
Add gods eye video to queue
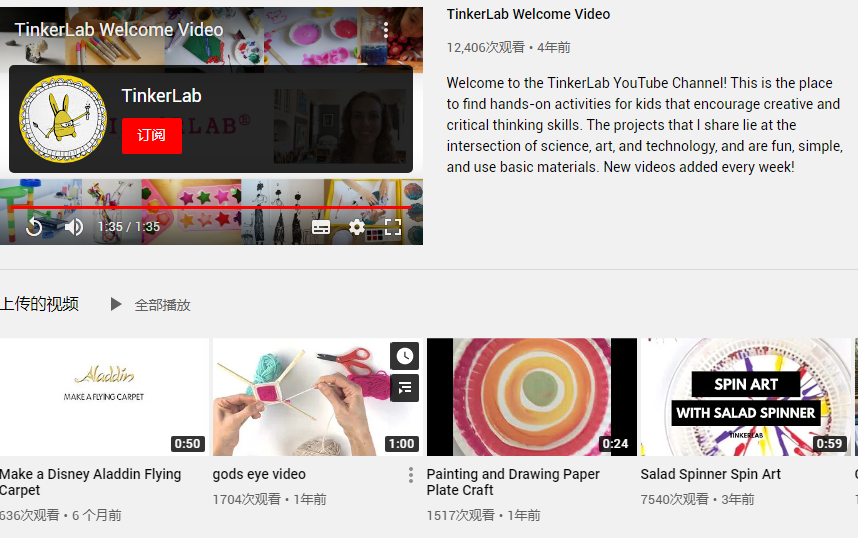404,388
